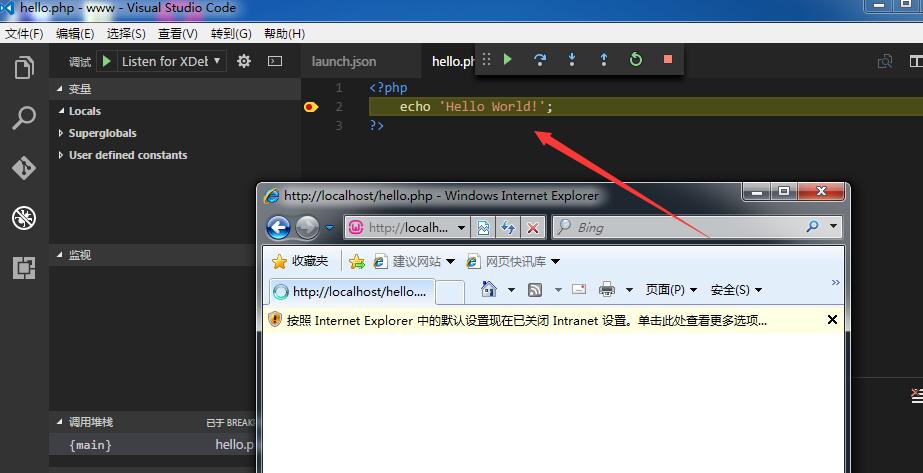Restart debugging session
This screenshot has width=923, height=473.
point(636,59)
